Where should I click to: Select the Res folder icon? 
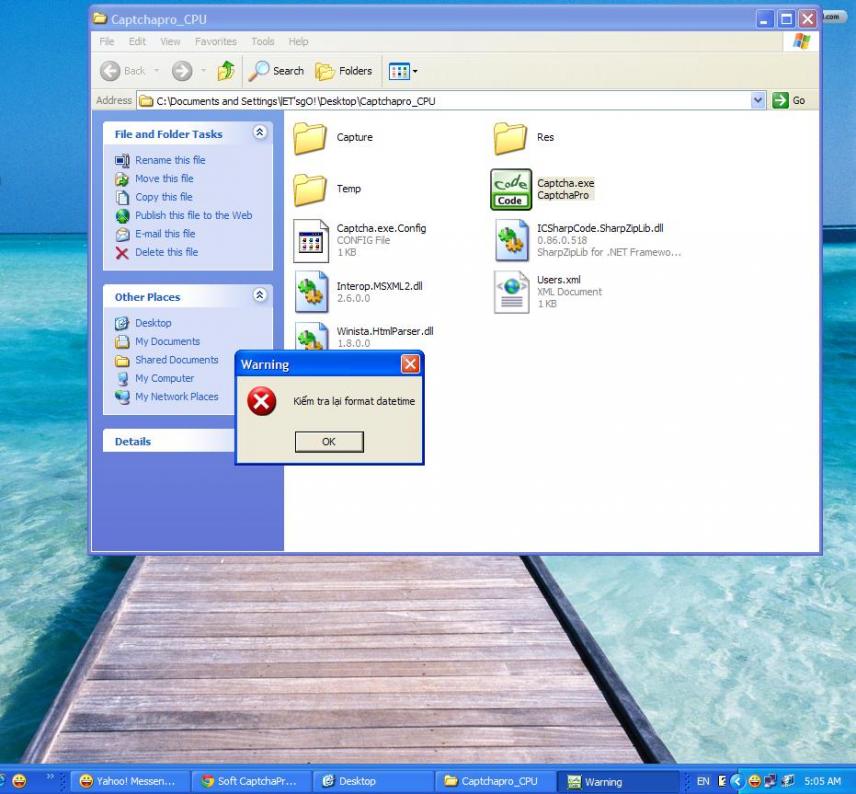tap(510, 137)
